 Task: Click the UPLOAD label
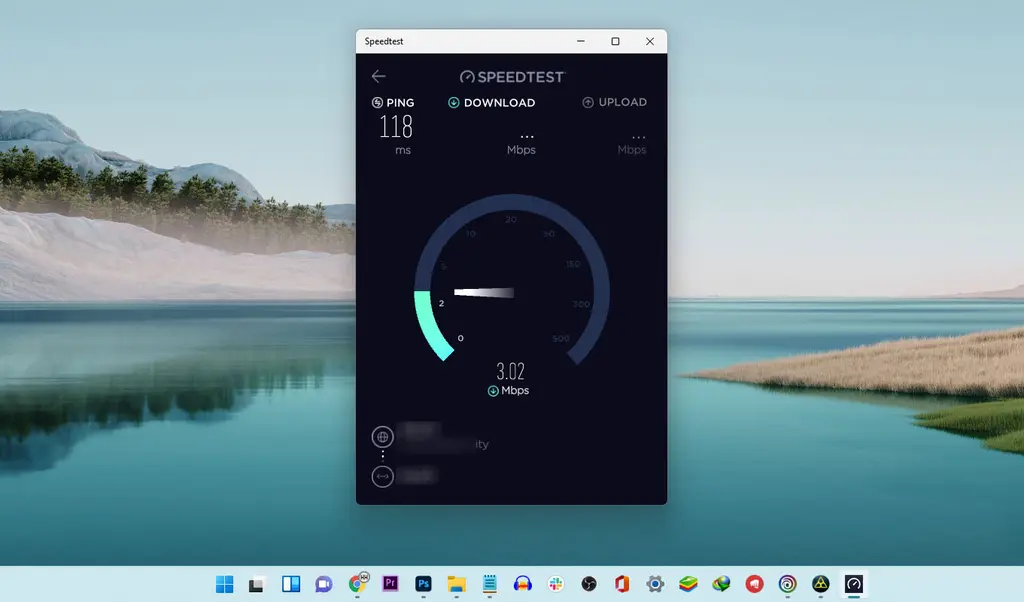[x=623, y=102]
